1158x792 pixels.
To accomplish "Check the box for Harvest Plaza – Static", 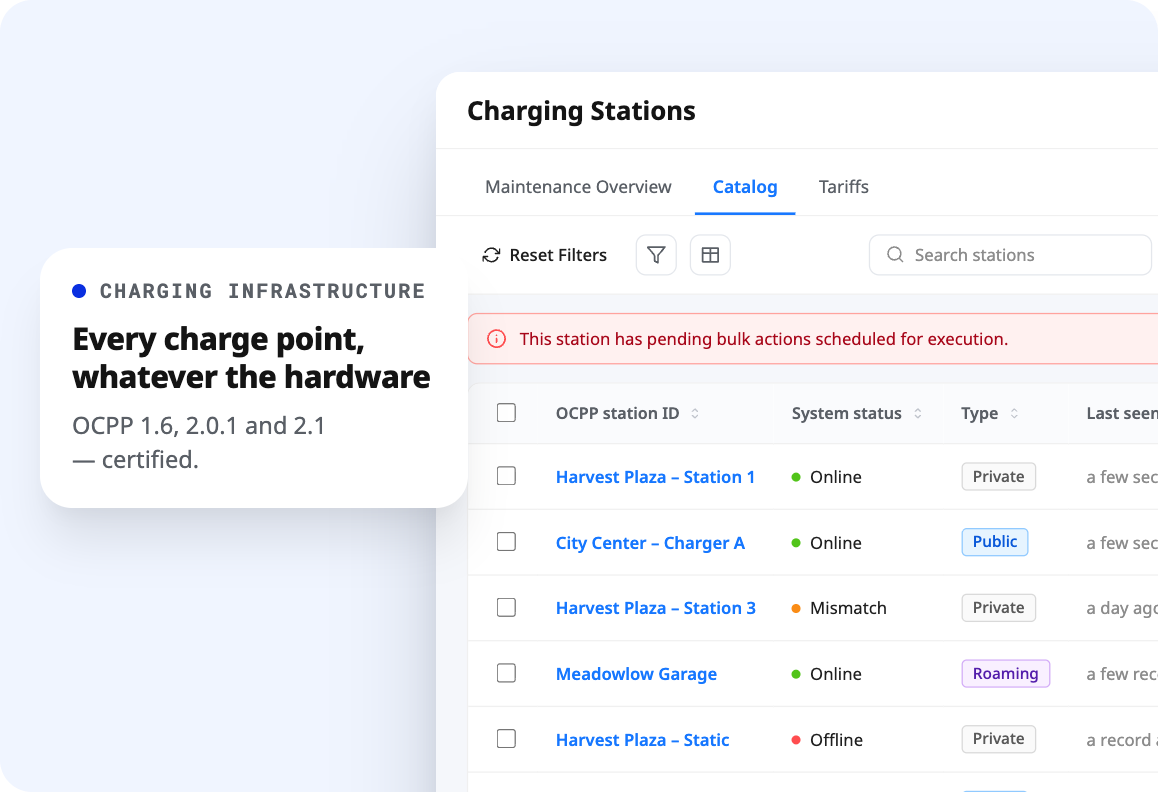I will click(x=507, y=739).
